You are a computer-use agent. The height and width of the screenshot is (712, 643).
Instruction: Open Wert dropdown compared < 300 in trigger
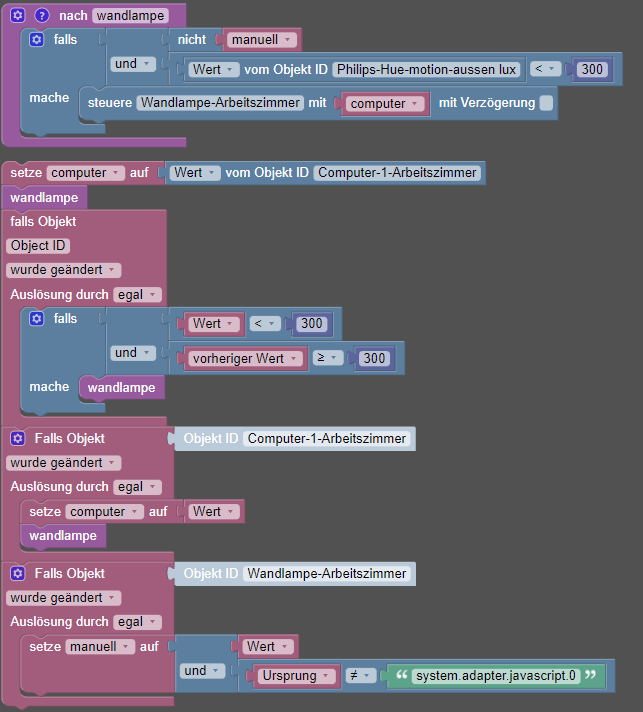[213, 324]
